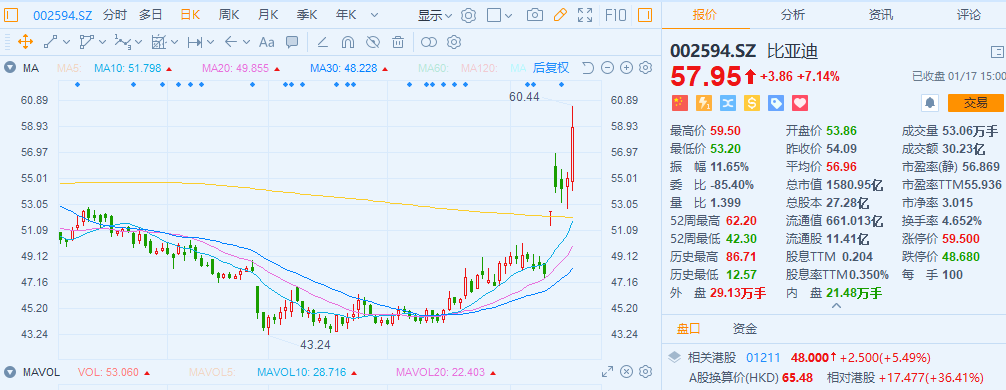Select the eraser drawing tool
The image size is (1006, 390).
pyautogui.click(x=322, y=42)
